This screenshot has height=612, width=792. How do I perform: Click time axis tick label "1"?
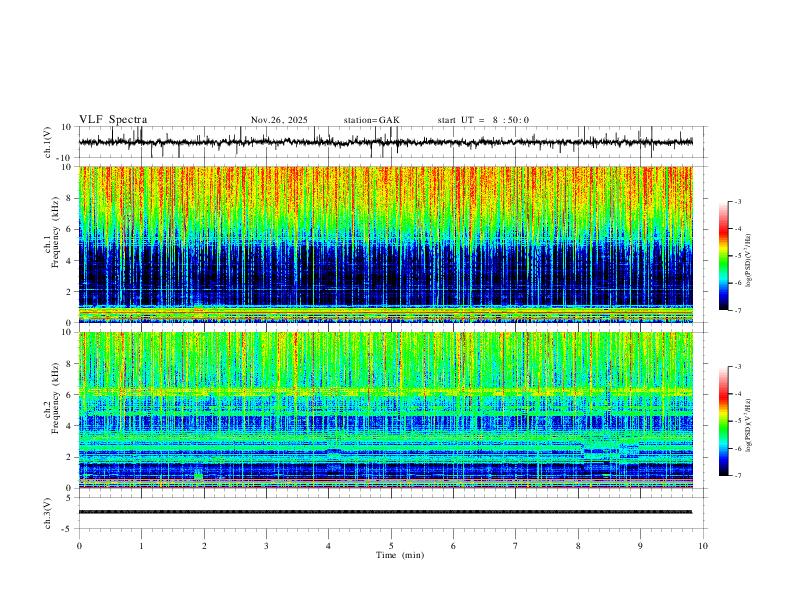141,546
